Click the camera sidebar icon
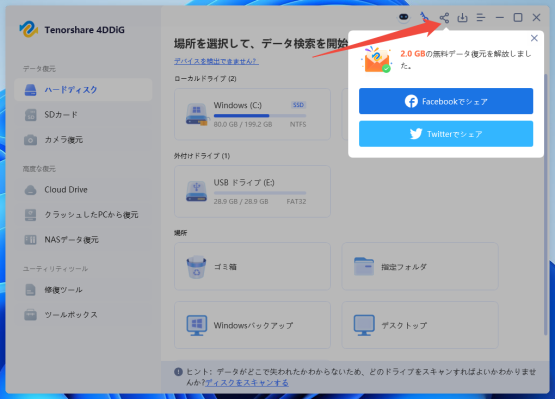555x399 pixels. pyautogui.click(x=30, y=140)
